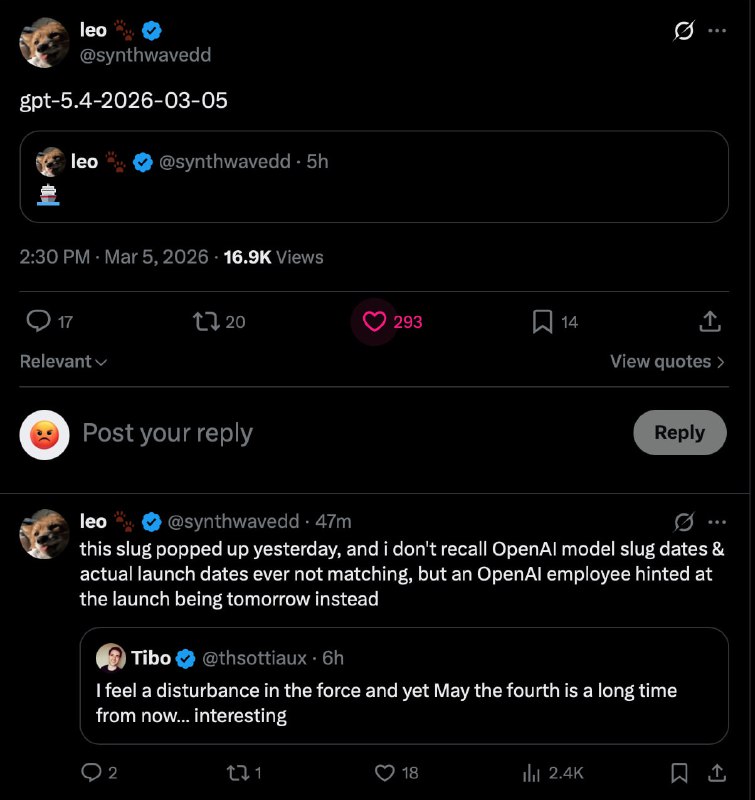Click the Grok icon on the reply tweet
755x800 pixels.
684,521
